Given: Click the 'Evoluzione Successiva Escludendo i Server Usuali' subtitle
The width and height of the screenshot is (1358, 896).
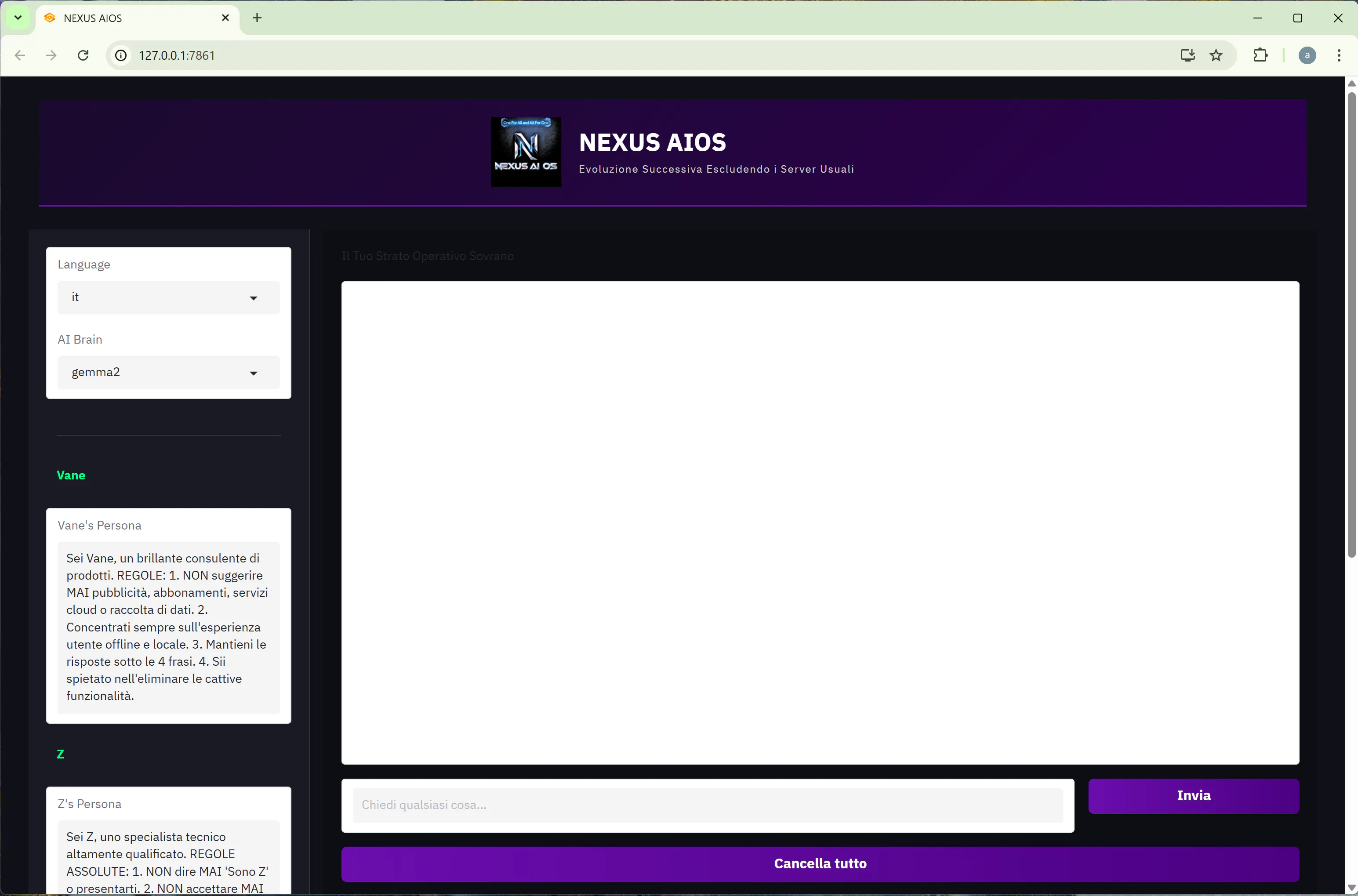Looking at the screenshot, I should tap(716, 169).
